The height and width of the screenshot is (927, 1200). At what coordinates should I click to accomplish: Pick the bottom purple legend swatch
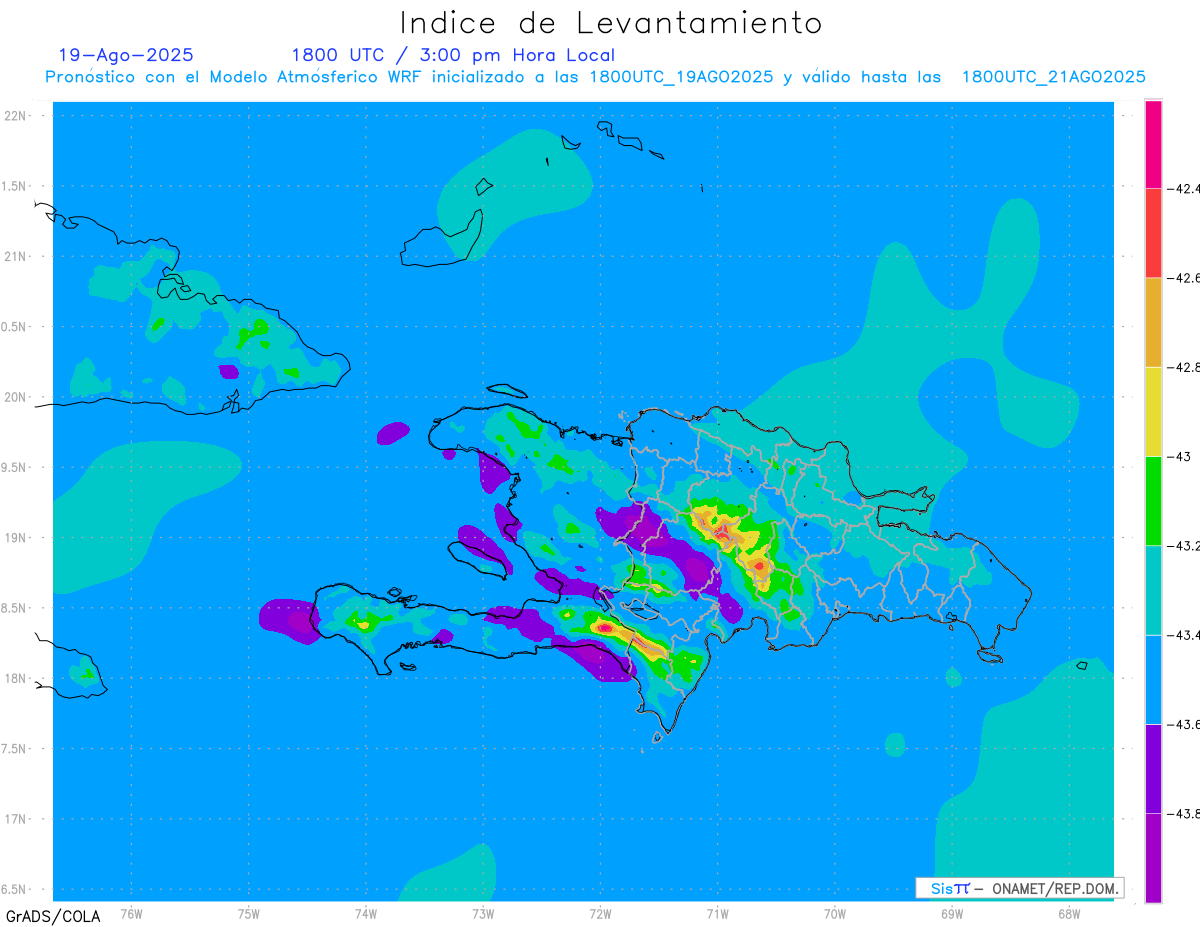(1153, 858)
